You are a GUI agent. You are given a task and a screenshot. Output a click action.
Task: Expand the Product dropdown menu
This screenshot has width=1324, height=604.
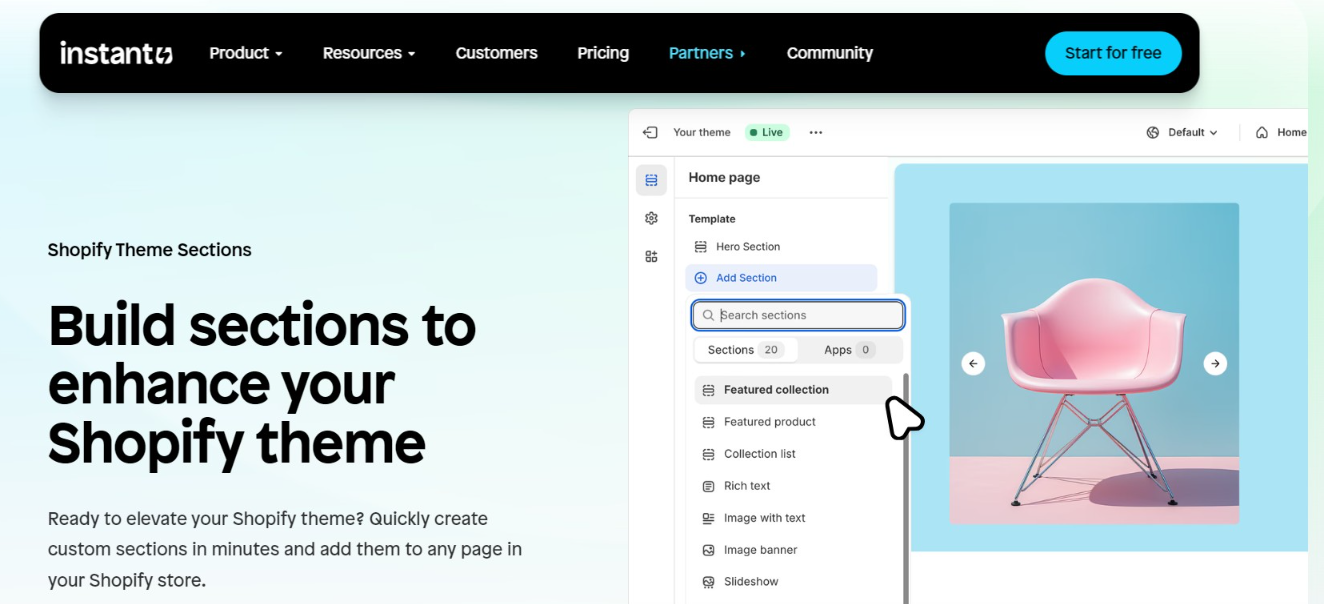click(x=246, y=53)
